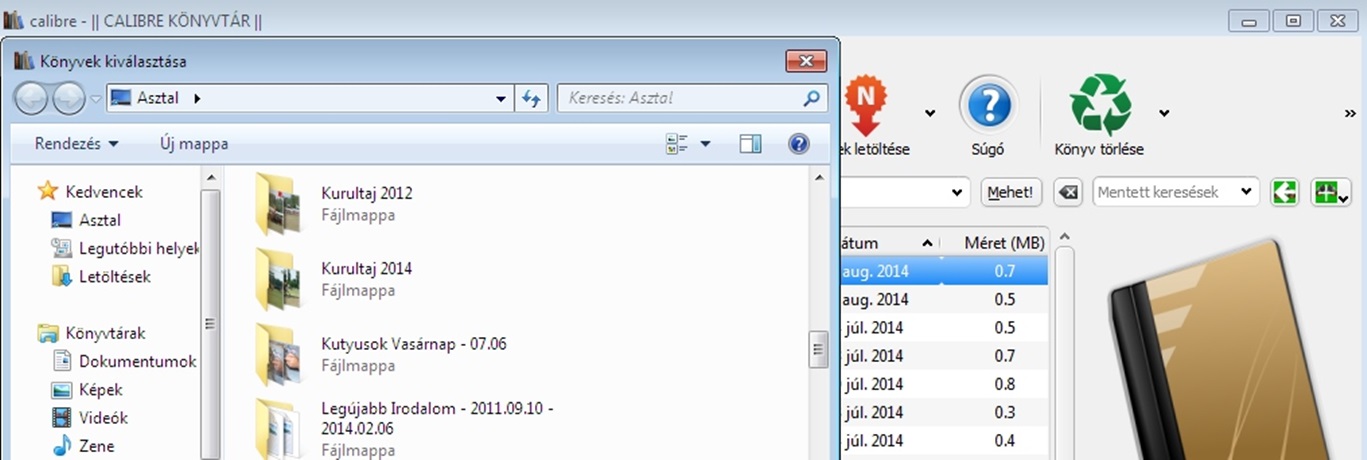This screenshot has height=460, width=1367.
Task: Select the júl. 2014 row with size 0.3
Action: (944, 412)
